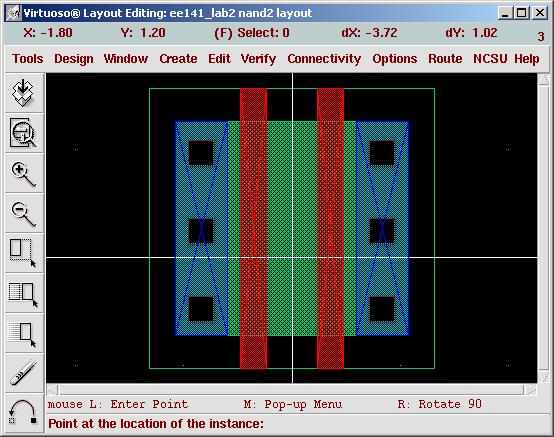Select the Zoom In magnifier tool
Image resolution: width=554 pixels, height=437 pixels.
pos(23,173)
